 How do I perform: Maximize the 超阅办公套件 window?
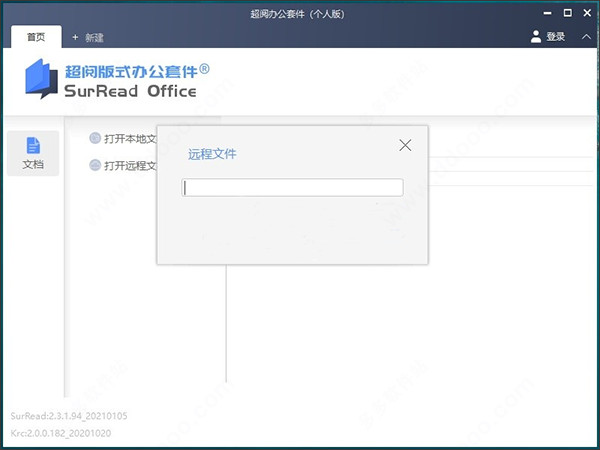tap(568, 13)
